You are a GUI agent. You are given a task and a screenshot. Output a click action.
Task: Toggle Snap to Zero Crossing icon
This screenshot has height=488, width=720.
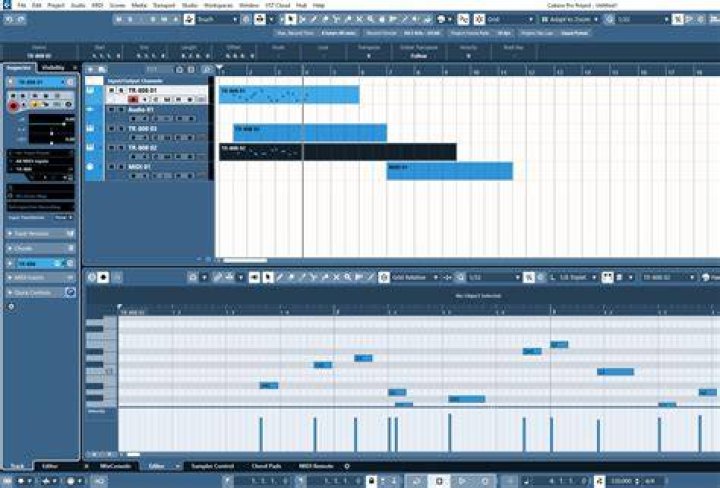463,19
